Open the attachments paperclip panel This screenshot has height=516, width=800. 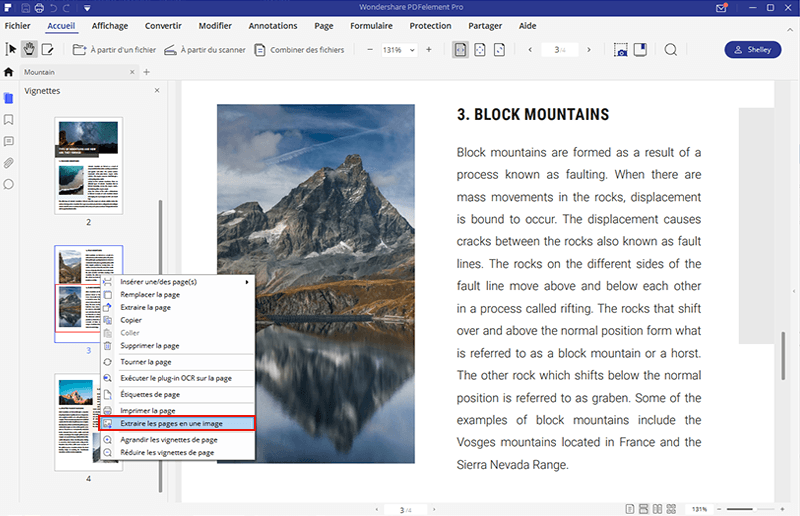tap(9, 162)
